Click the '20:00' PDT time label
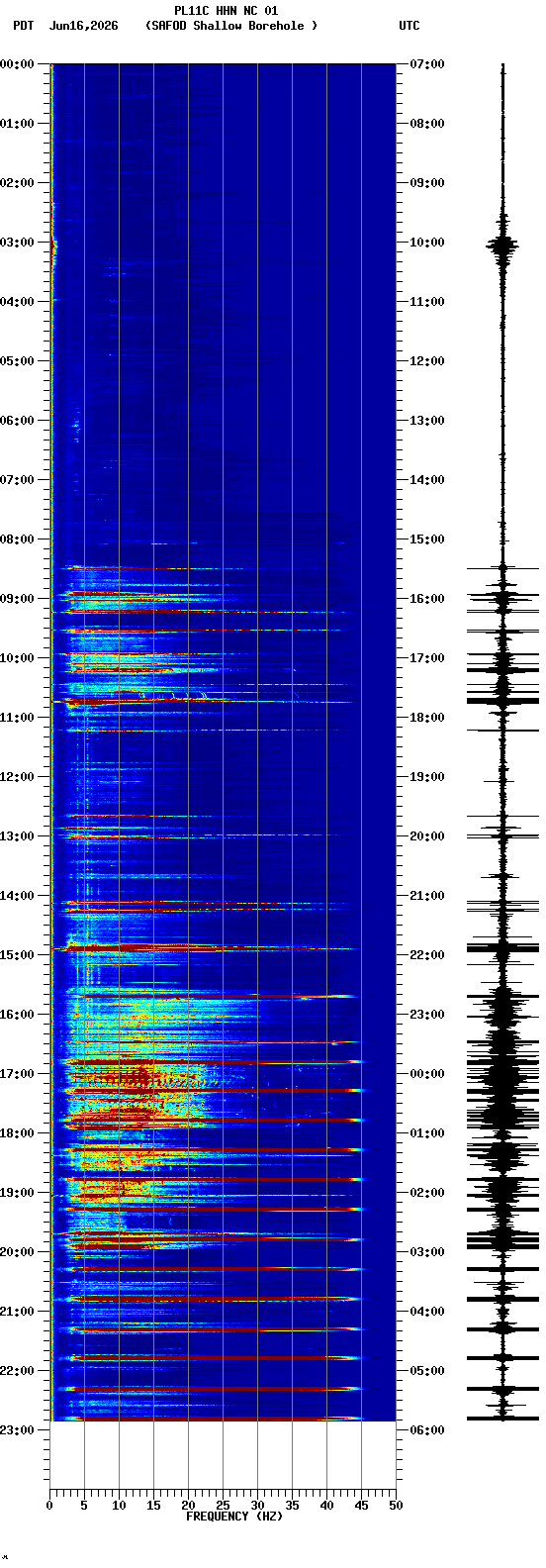This screenshot has height=1568, width=546. point(18,1252)
